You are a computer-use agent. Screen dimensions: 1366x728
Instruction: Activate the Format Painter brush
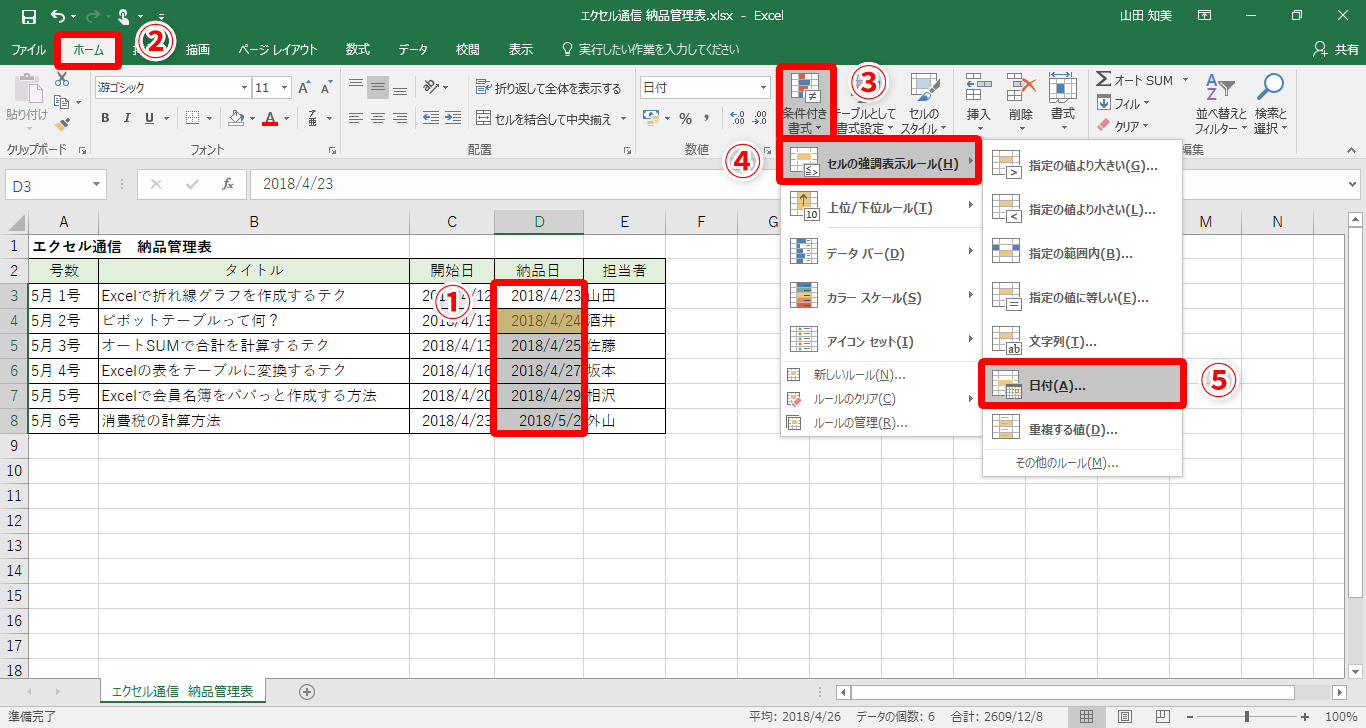click(x=62, y=125)
